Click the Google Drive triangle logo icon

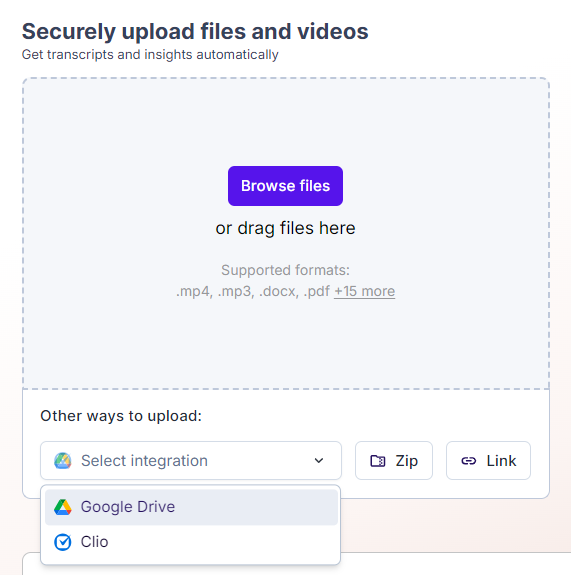click(63, 507)
